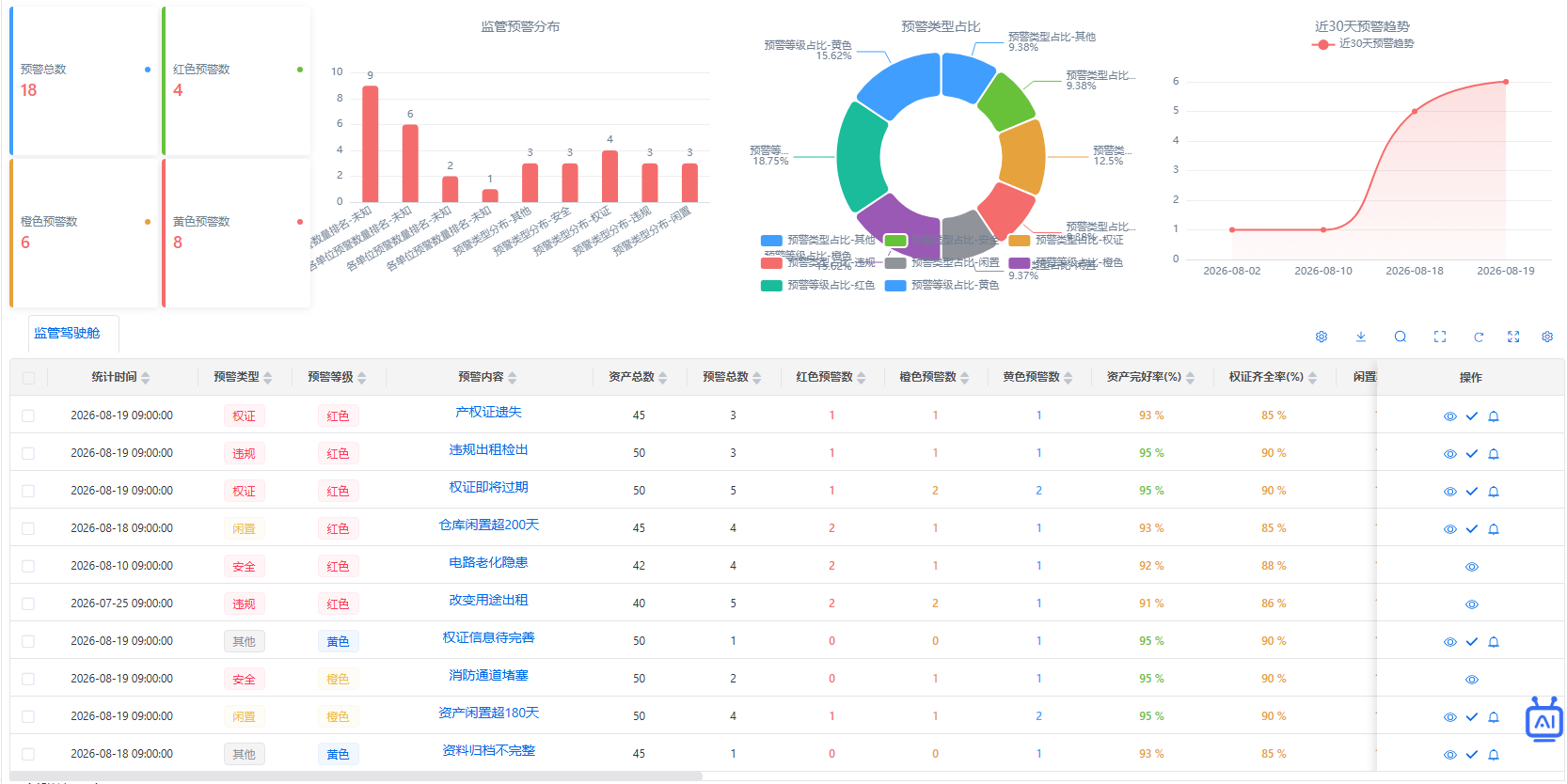This screenshot has width=1567, height=784.
Task: Sort by 资产完好率(%) column caret
Action: pos(1191,378)
